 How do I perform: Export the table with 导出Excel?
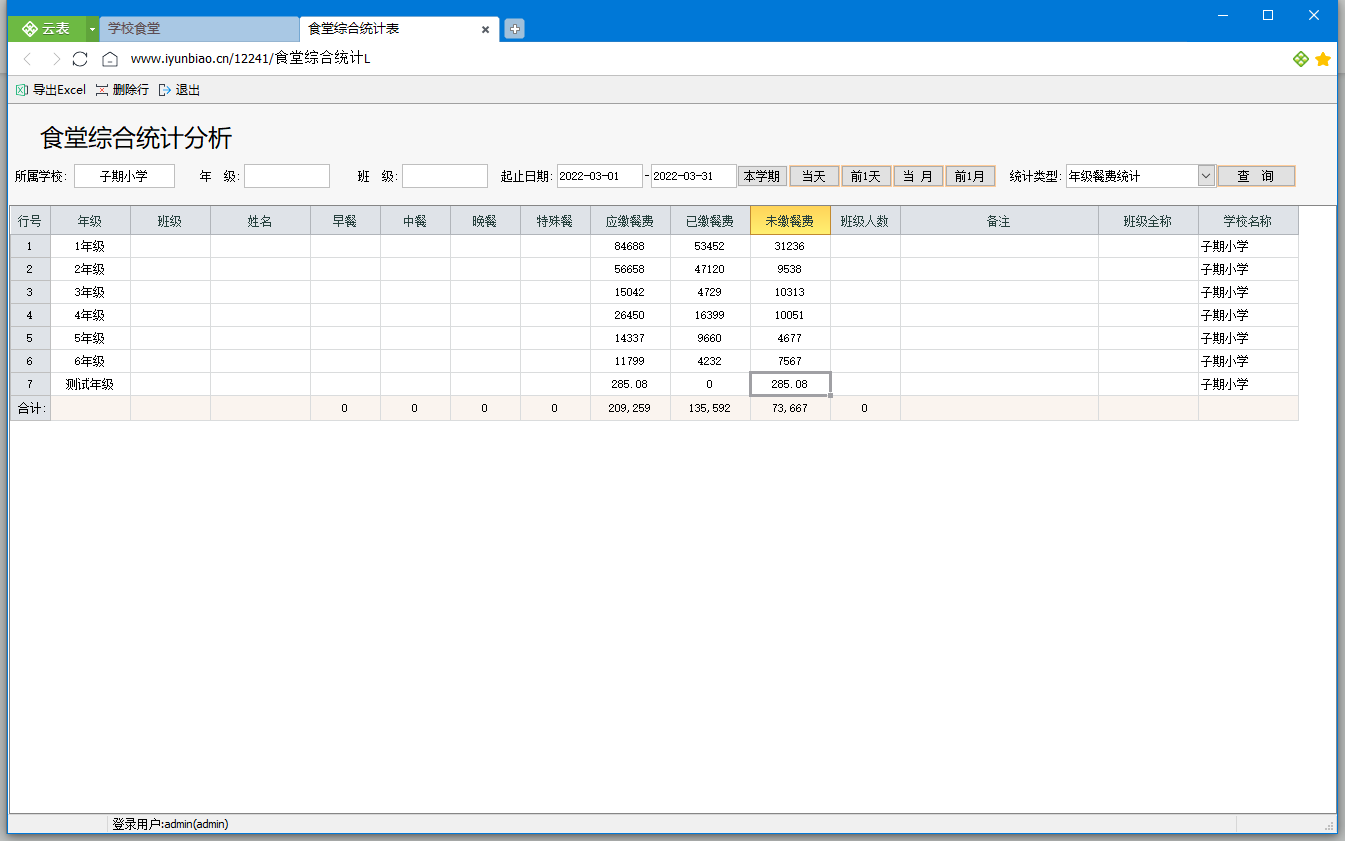point(51,90)
